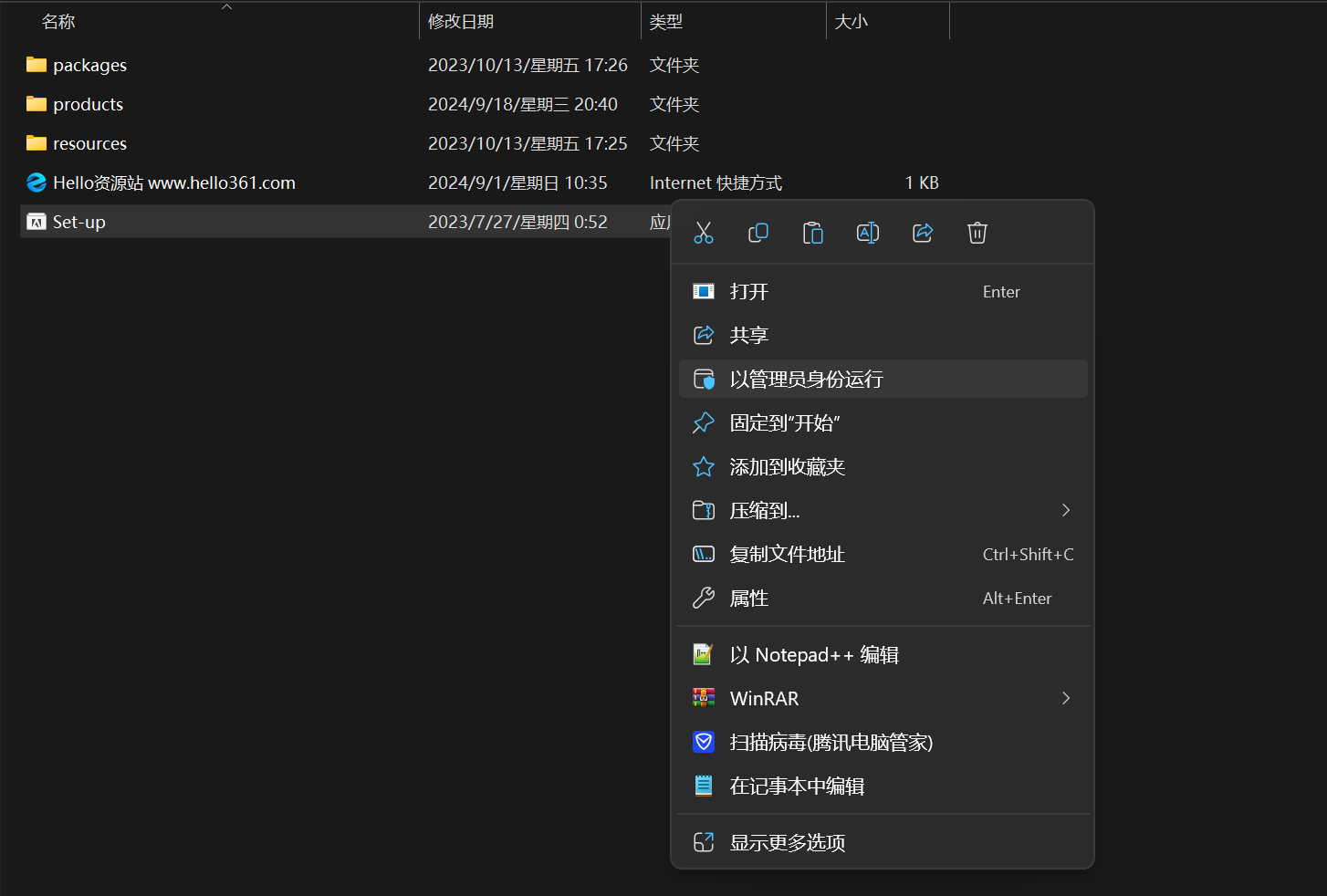Select 打开 in the context menu
The width and height of the screenshot is (1327, 896).
(x=748, y=291)
